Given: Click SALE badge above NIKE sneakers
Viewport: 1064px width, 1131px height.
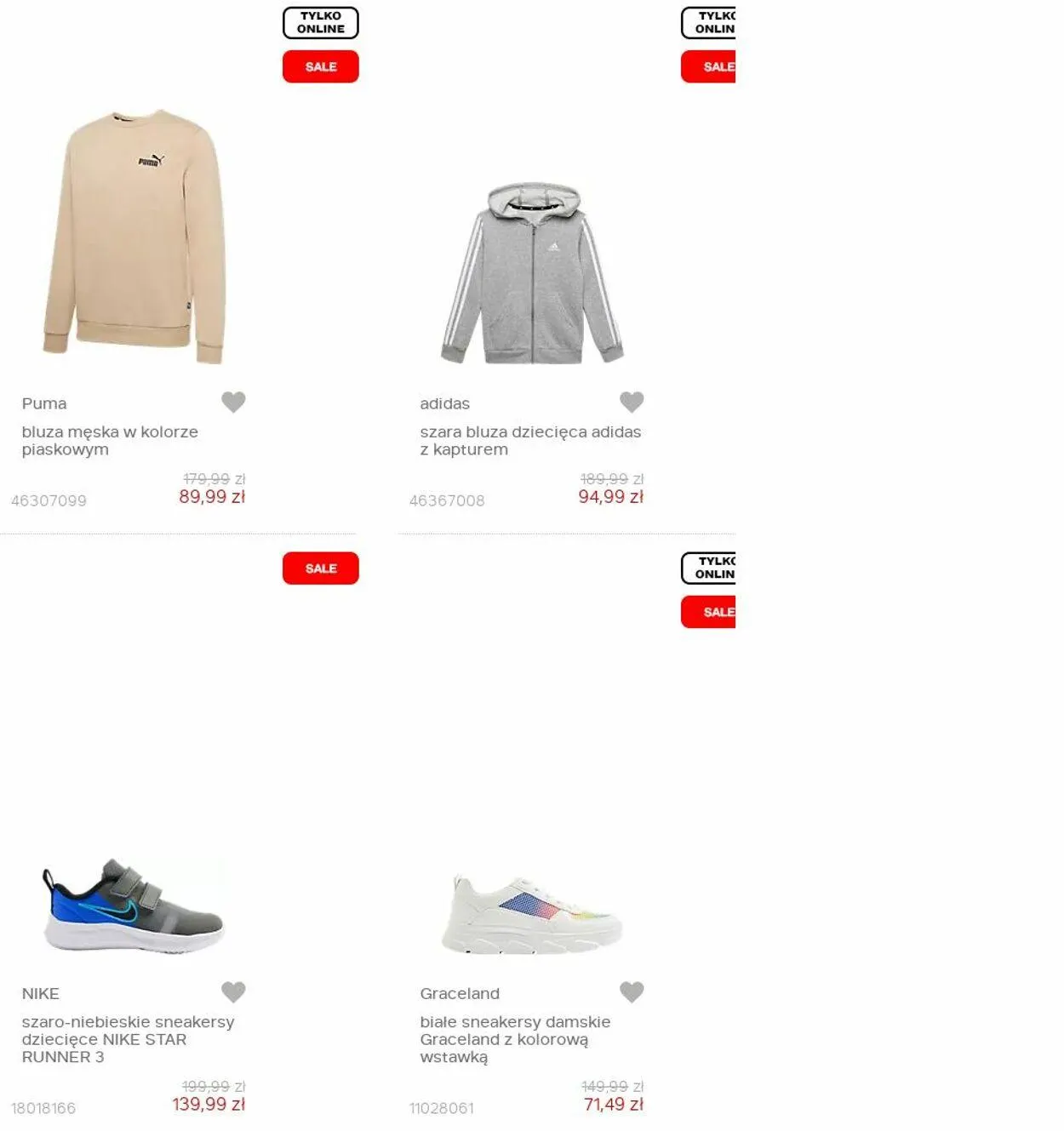Looking at the screenshot, I should [x=321, y=568].
